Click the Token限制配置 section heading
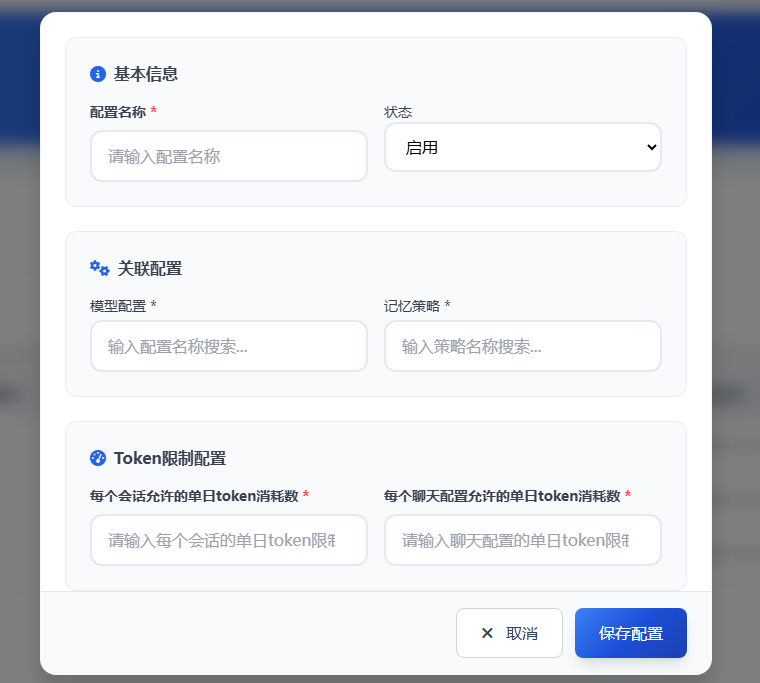The height and width of the screenshot is (683, 760). (170, 458)
